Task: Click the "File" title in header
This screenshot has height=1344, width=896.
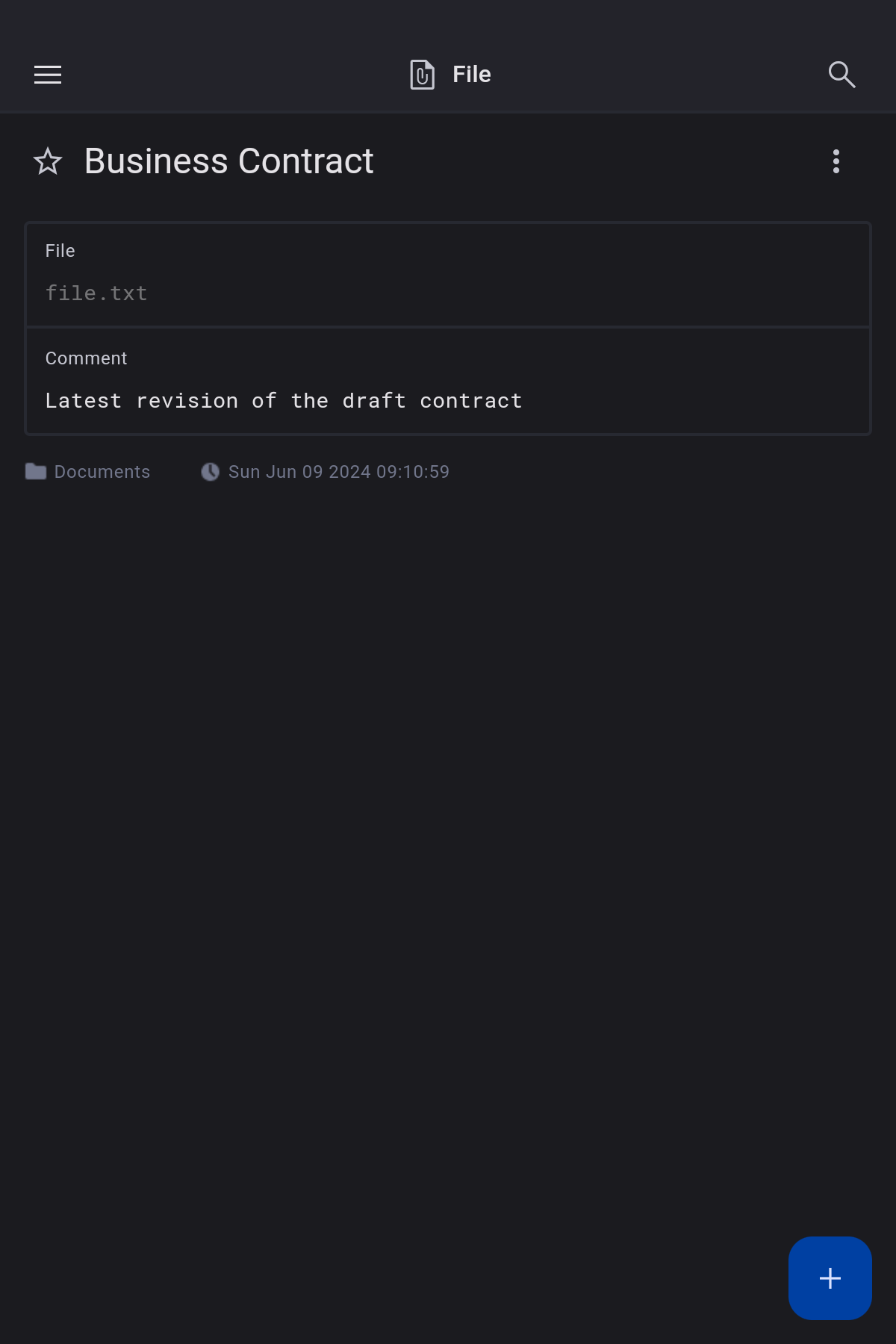Action: (471, 75)
